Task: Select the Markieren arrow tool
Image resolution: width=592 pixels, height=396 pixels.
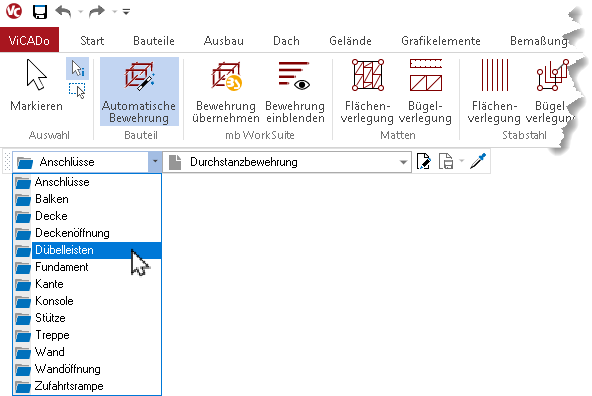Action: click(36, 85)
